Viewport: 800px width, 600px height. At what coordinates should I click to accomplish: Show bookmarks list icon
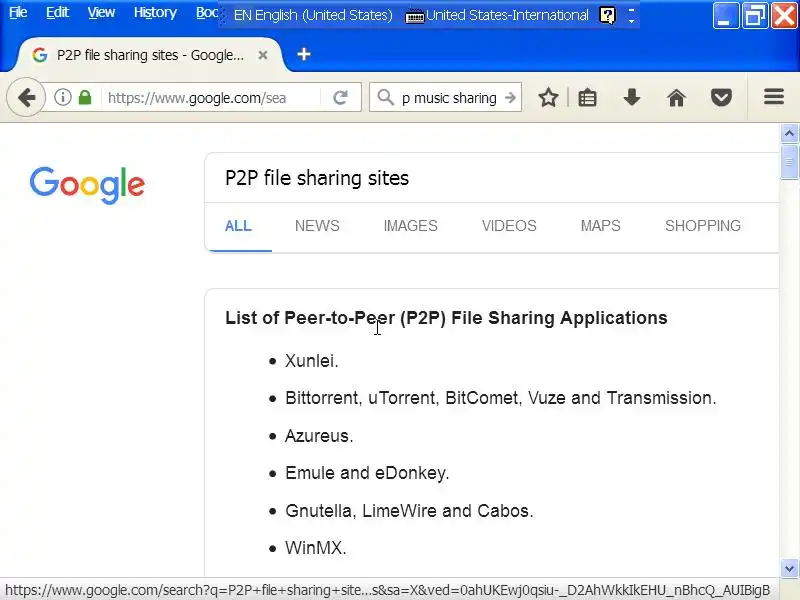587,97
